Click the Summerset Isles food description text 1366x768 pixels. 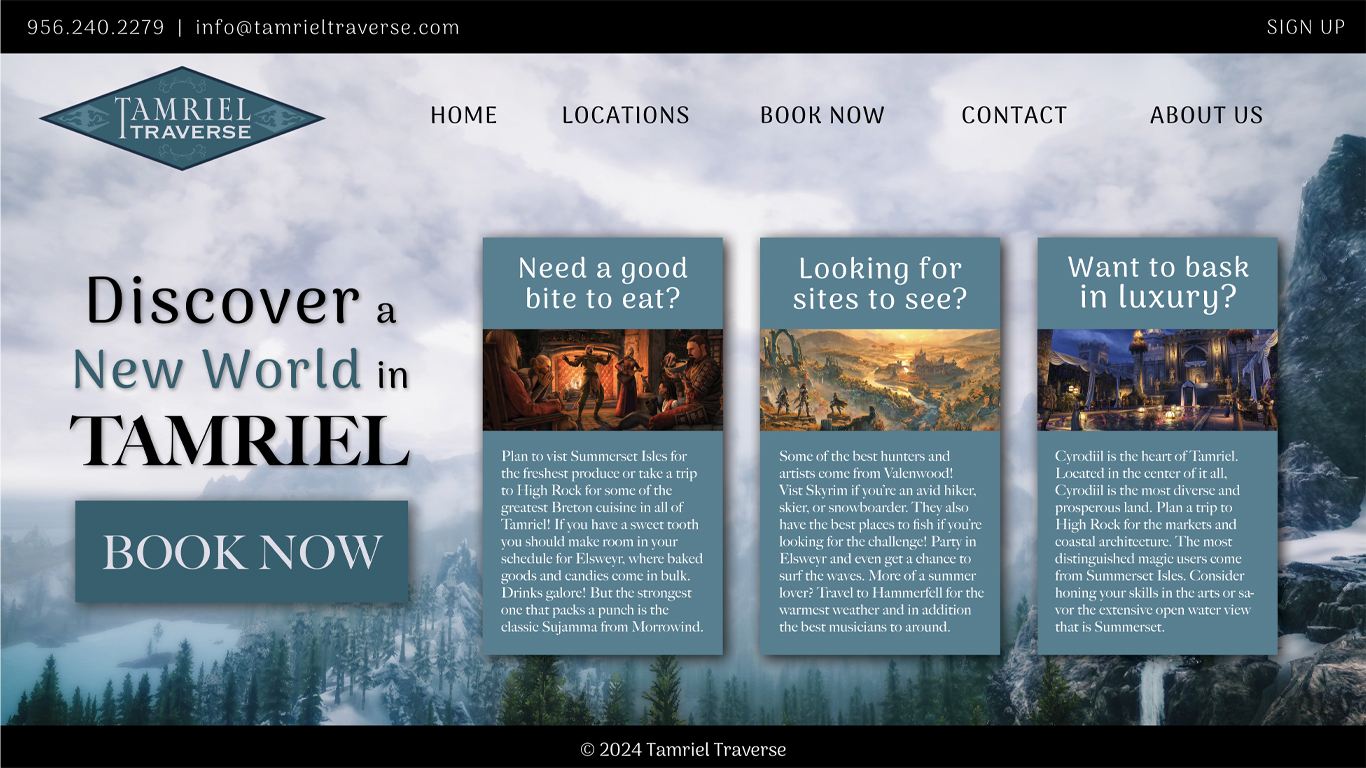(x=602, y=541)
